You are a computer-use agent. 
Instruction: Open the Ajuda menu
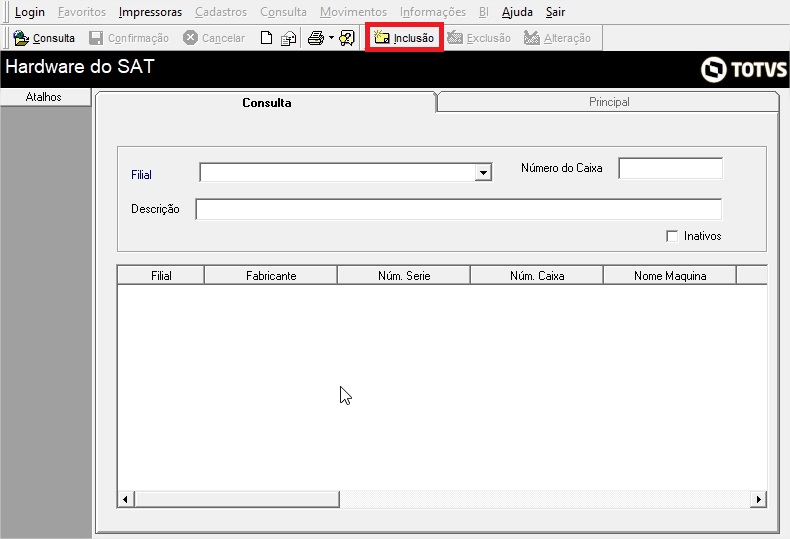517,12
